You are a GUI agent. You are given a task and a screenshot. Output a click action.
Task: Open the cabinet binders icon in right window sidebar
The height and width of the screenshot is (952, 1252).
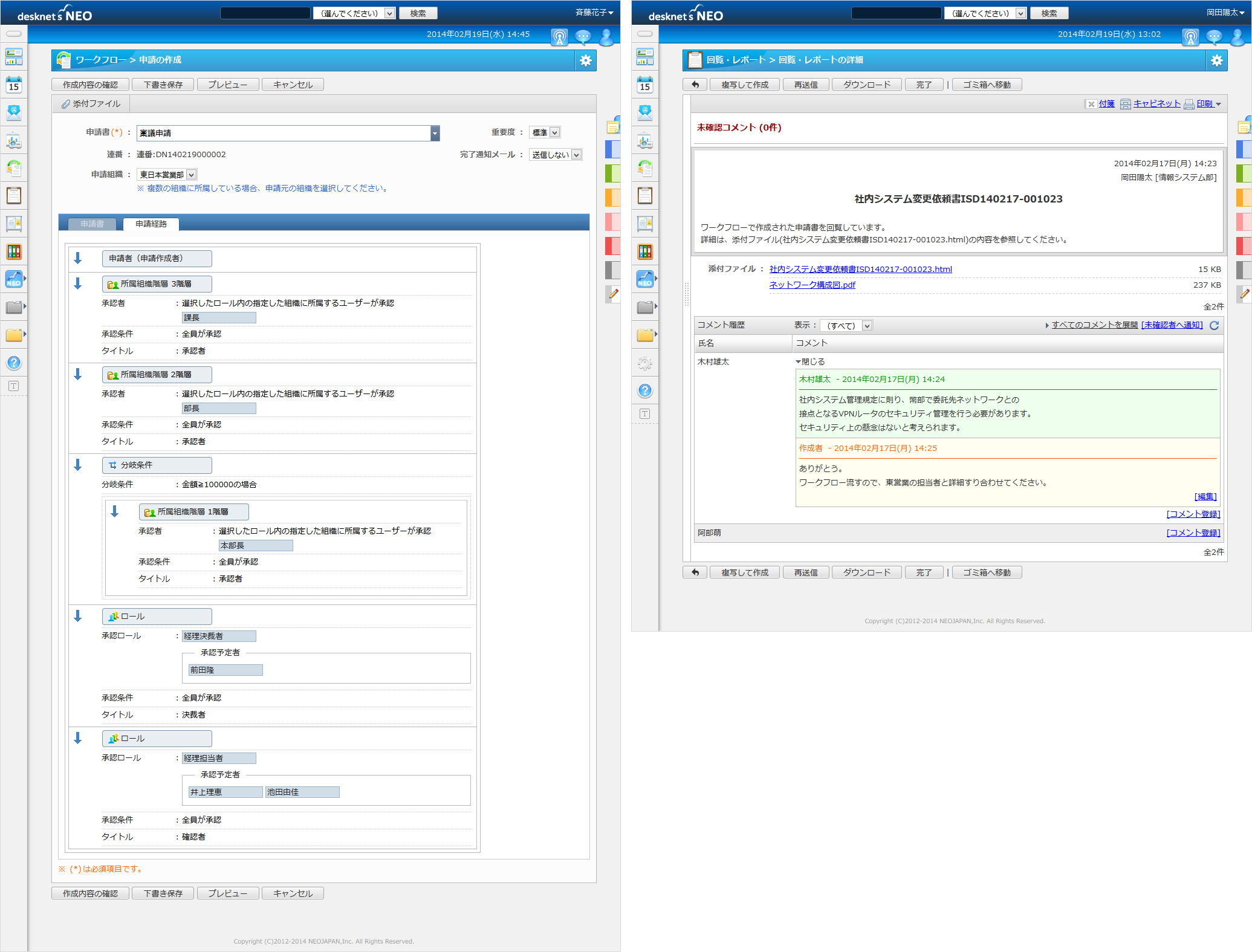(645, 251)
